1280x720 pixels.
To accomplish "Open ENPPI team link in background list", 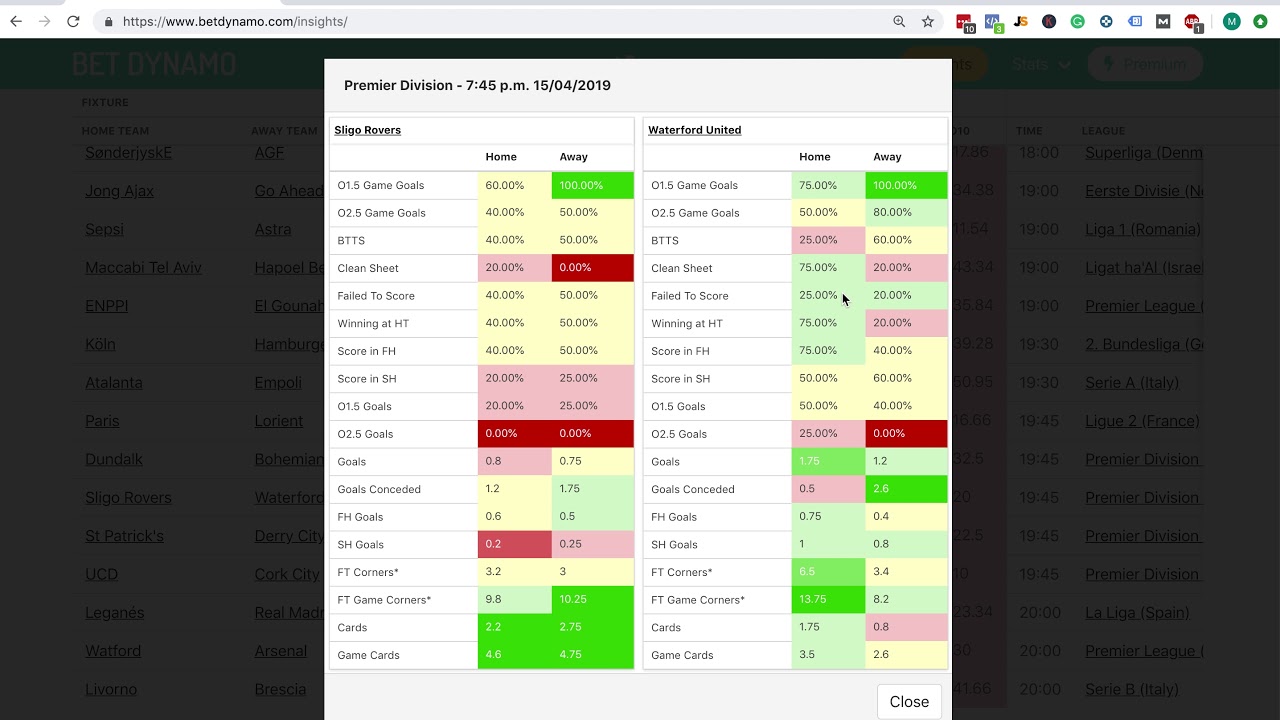I will click(107, 306).
